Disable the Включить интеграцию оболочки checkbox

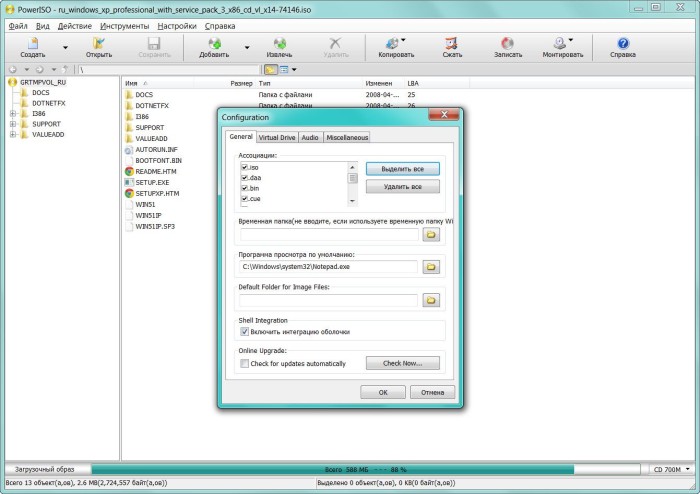244,331
